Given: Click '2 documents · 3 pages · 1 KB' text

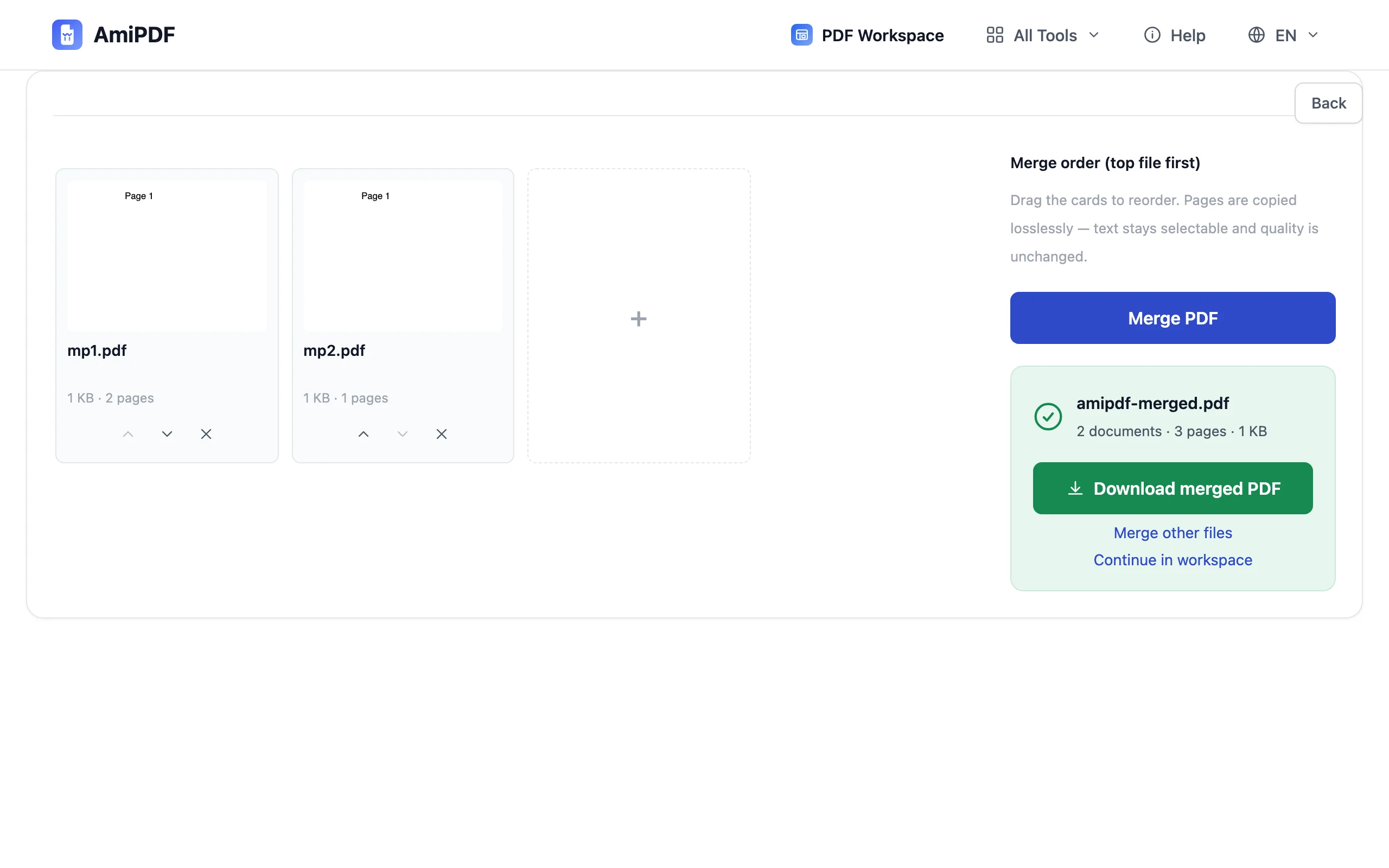Looking at the screenshot, I should coord(1171,431).
